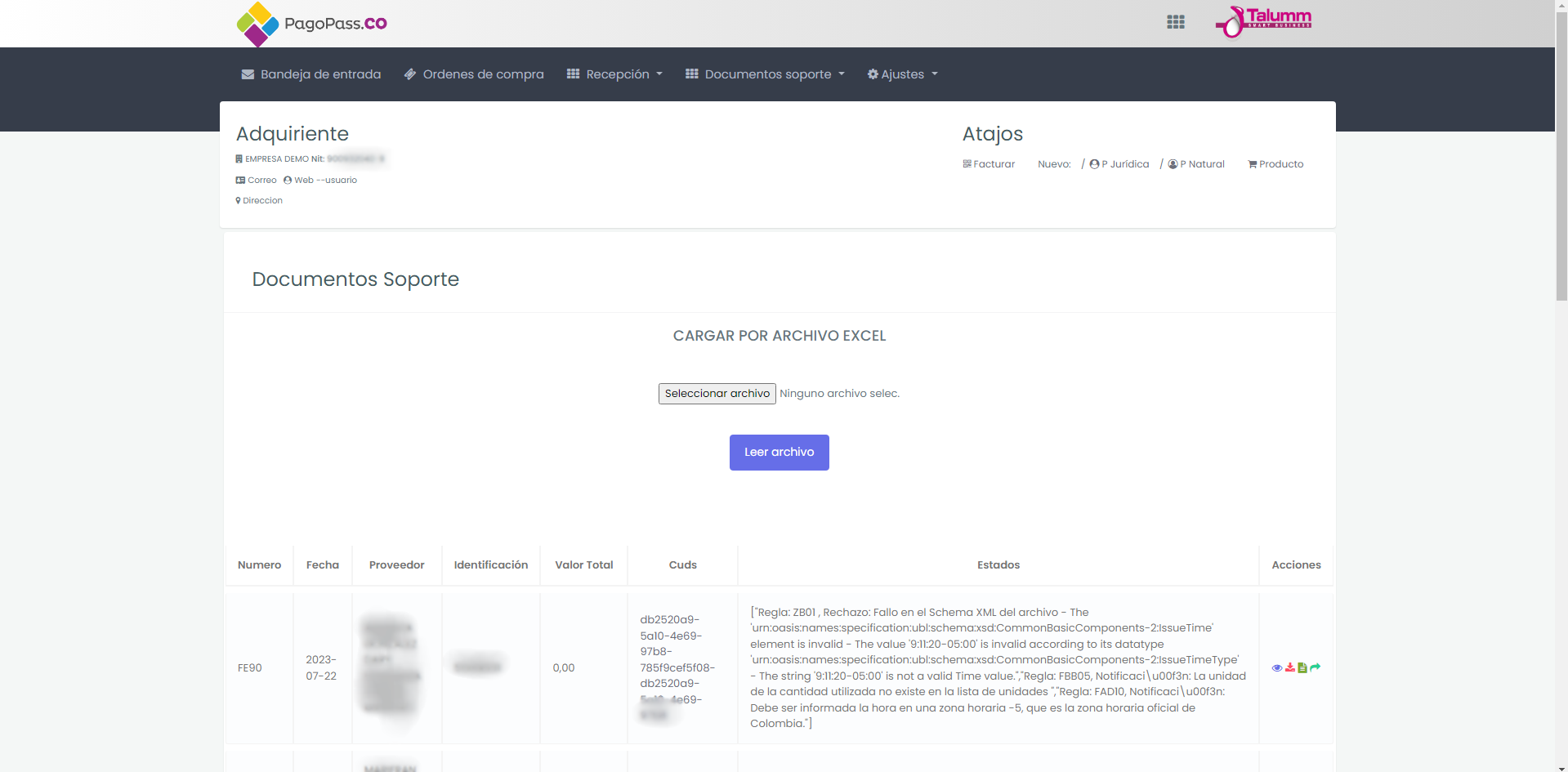The height and width of the screenshot is (772, 1568).
Task: Go to Bandeja de entrada
Action: tap(311, 74)
